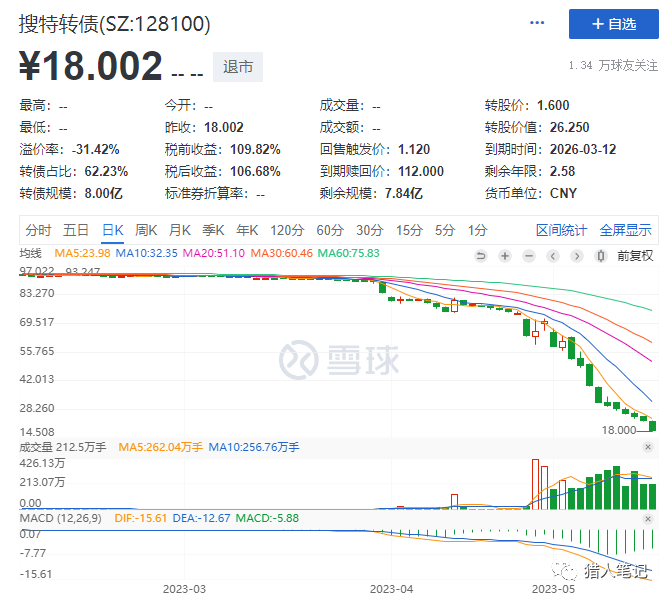
Task: Click the MACD:-5.88 value
Action: tap(267, 518)
